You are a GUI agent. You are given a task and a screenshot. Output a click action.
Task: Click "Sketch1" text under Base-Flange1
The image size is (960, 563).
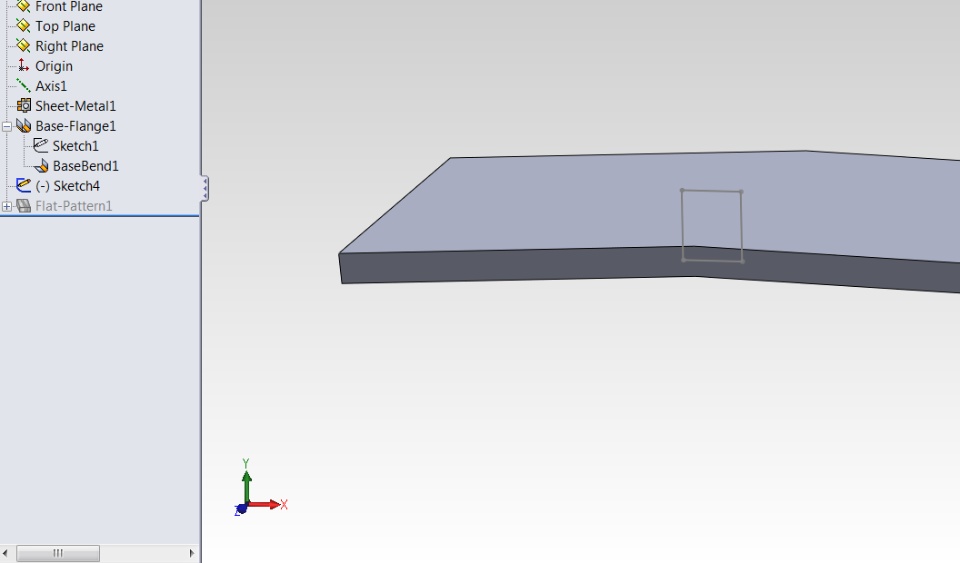pos(75,146)
